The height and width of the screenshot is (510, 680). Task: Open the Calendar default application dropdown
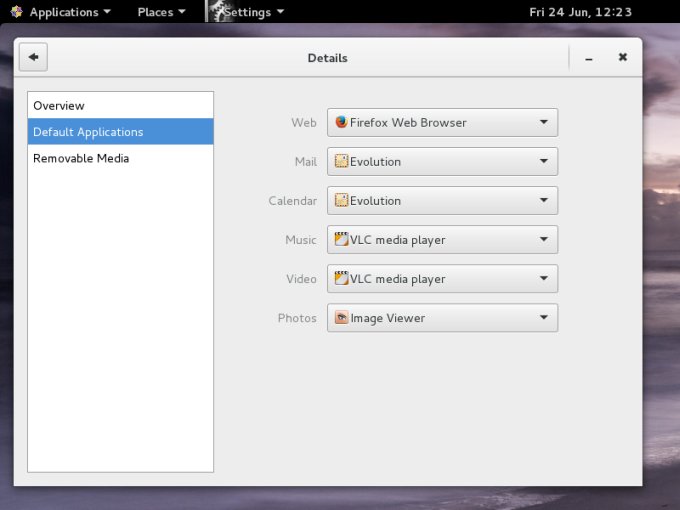442,200
